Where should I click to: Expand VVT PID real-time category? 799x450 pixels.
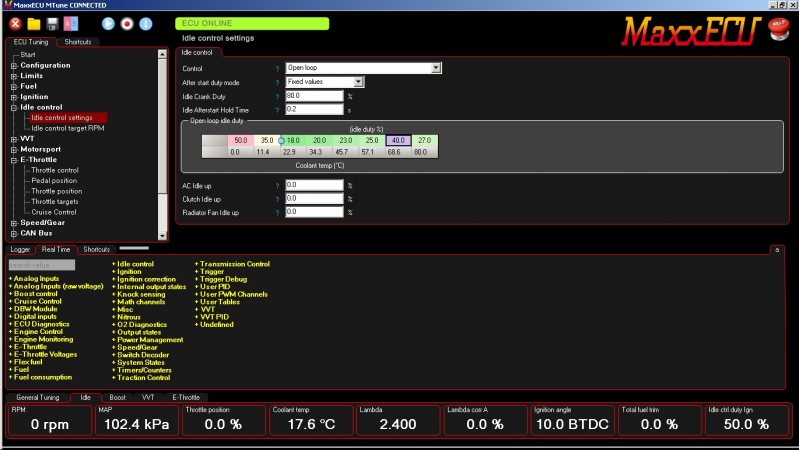click(214, 317)
